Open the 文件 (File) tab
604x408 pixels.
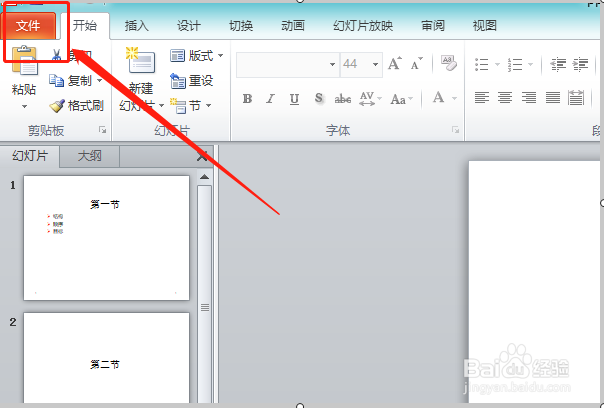(28, 26)
